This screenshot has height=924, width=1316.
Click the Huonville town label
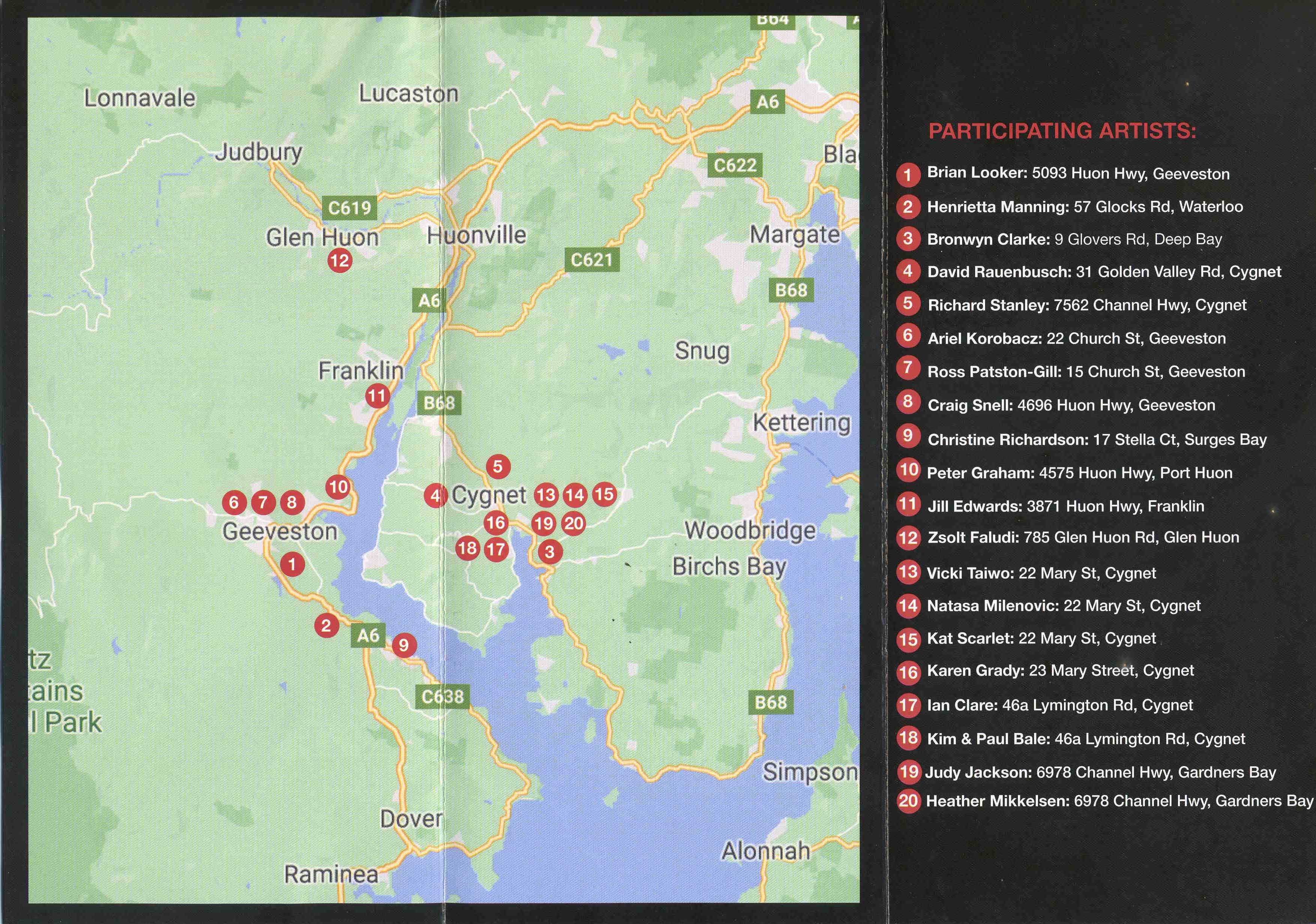point(476,235)
